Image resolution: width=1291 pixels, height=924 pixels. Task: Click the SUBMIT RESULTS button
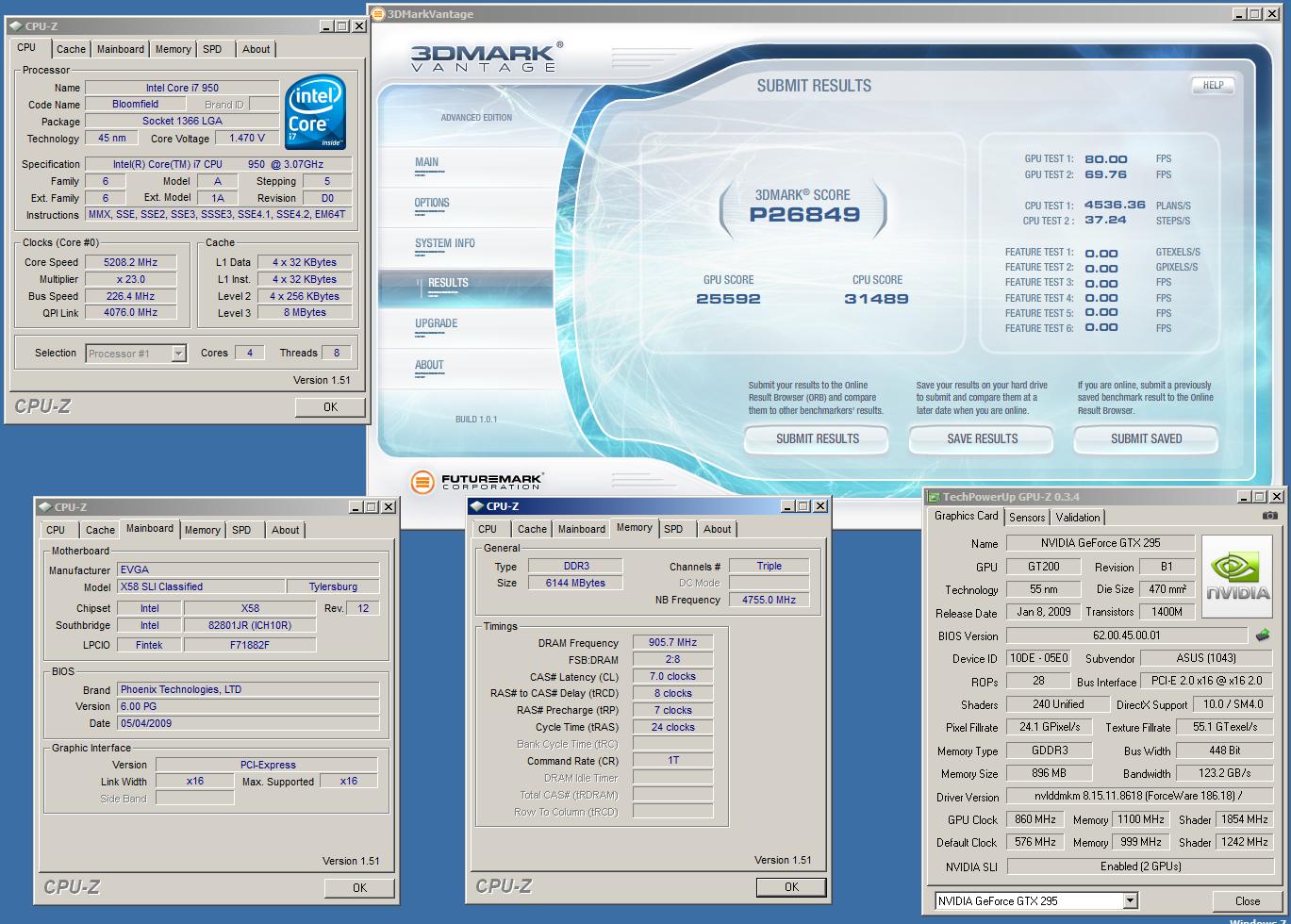[817, 438]
